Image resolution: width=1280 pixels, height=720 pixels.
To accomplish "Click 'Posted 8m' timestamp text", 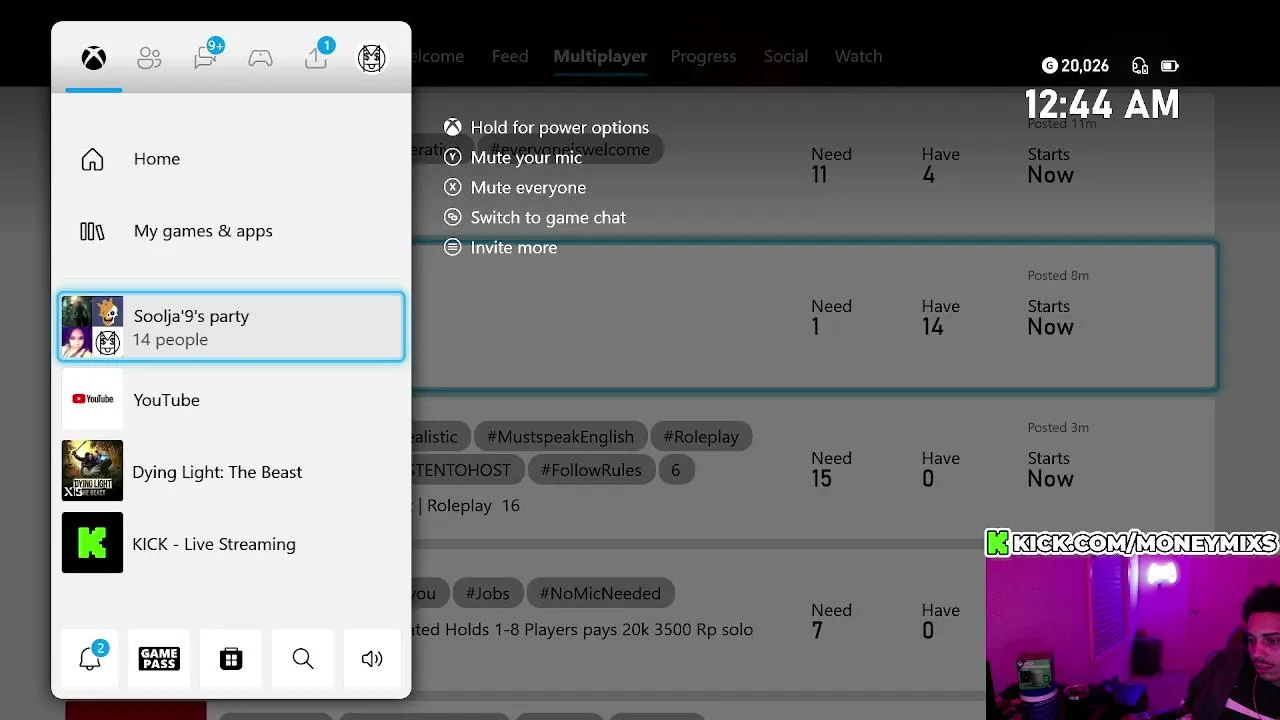I will (1058, 275).
